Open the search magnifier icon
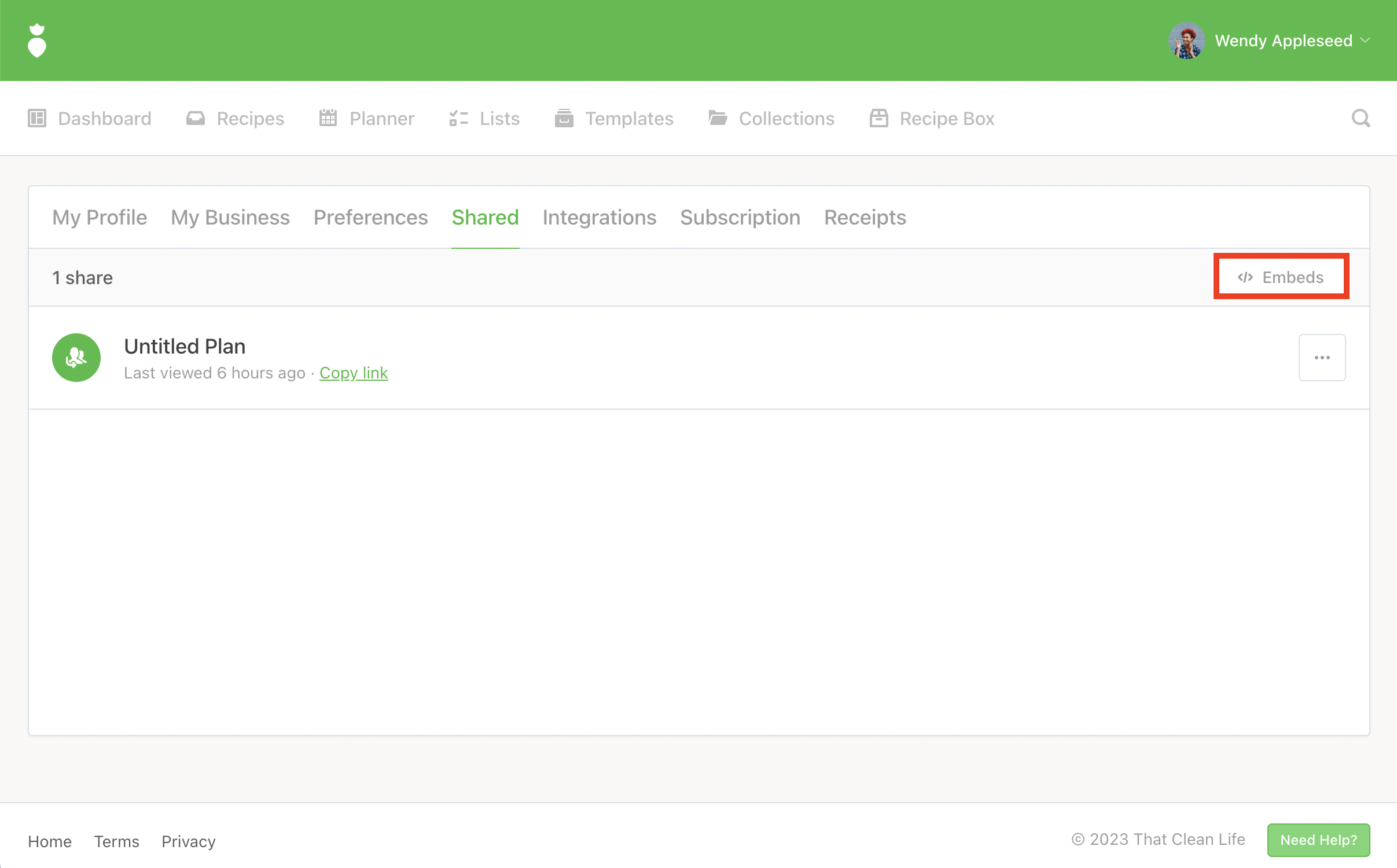This screenshot has width=1397, height=868. 1361,119
